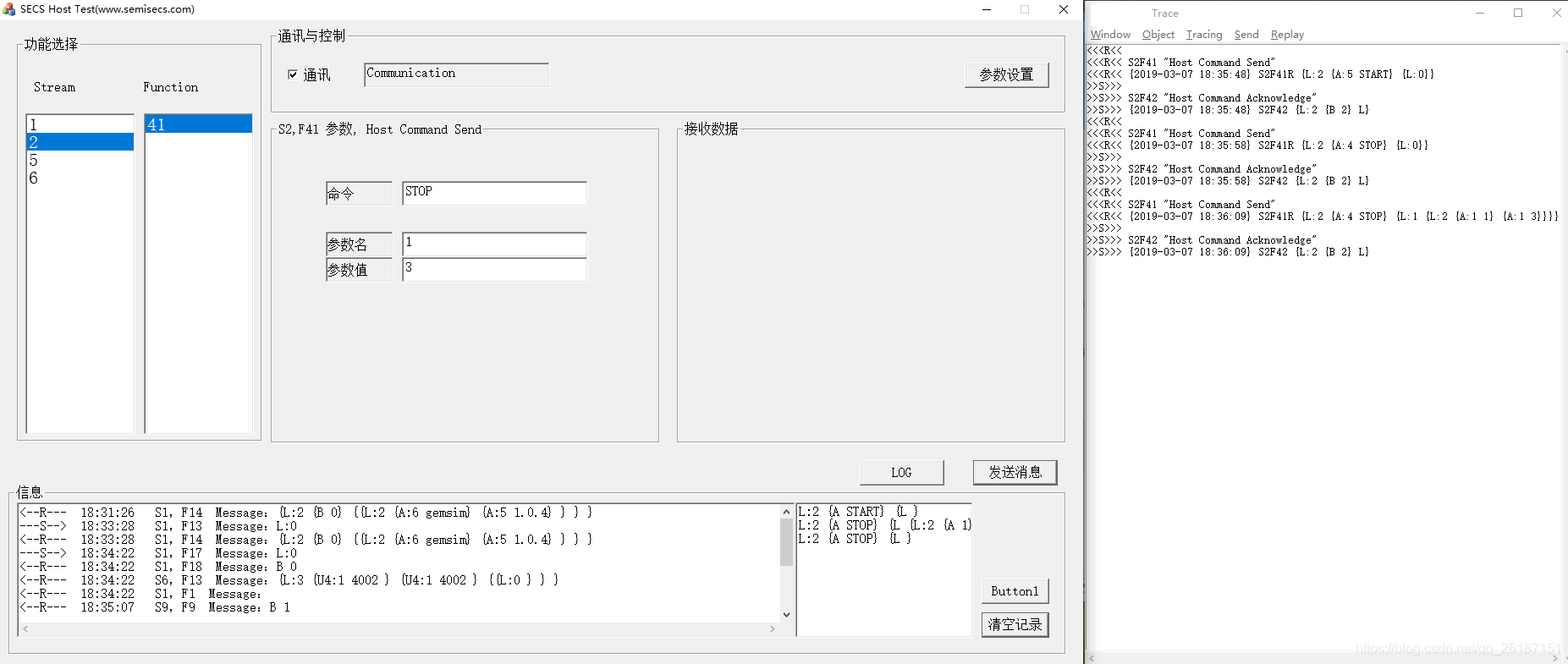Click the Communication status field

click(x=457, y=74)
